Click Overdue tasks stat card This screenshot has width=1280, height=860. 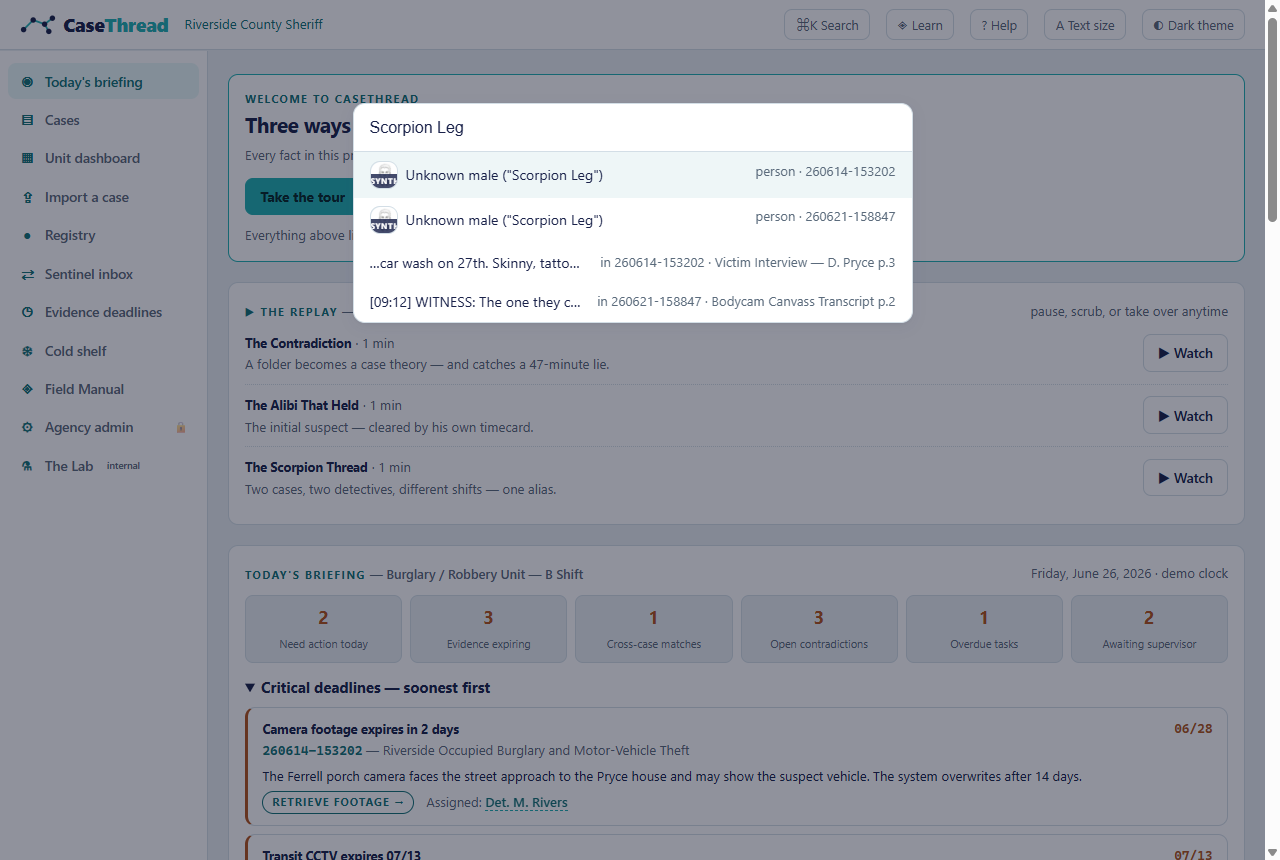click(x=984, y=629)
